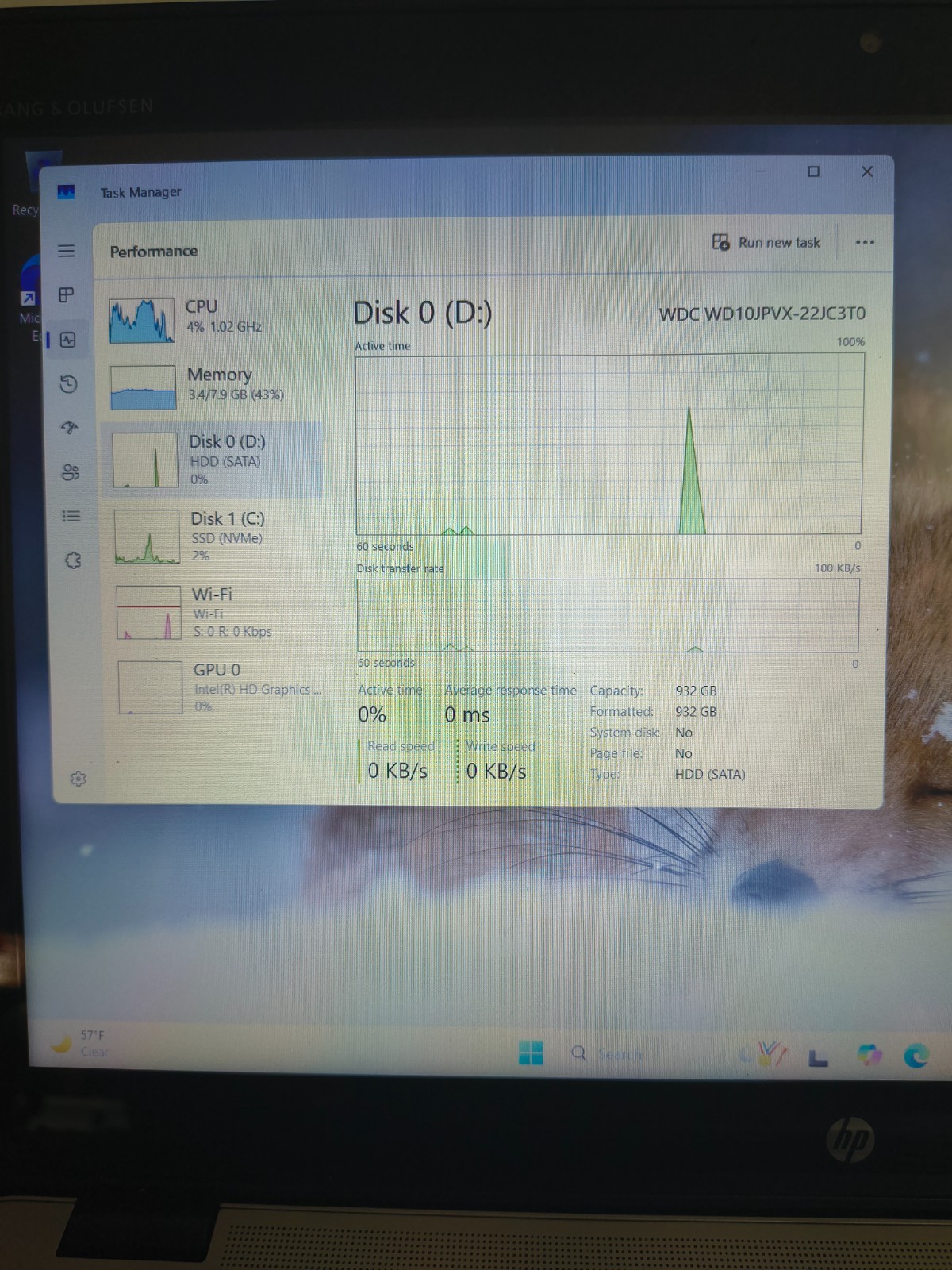Click the Disk 0 (D:) heading
The image size is (952, 1270).
(x=423, y=313)
